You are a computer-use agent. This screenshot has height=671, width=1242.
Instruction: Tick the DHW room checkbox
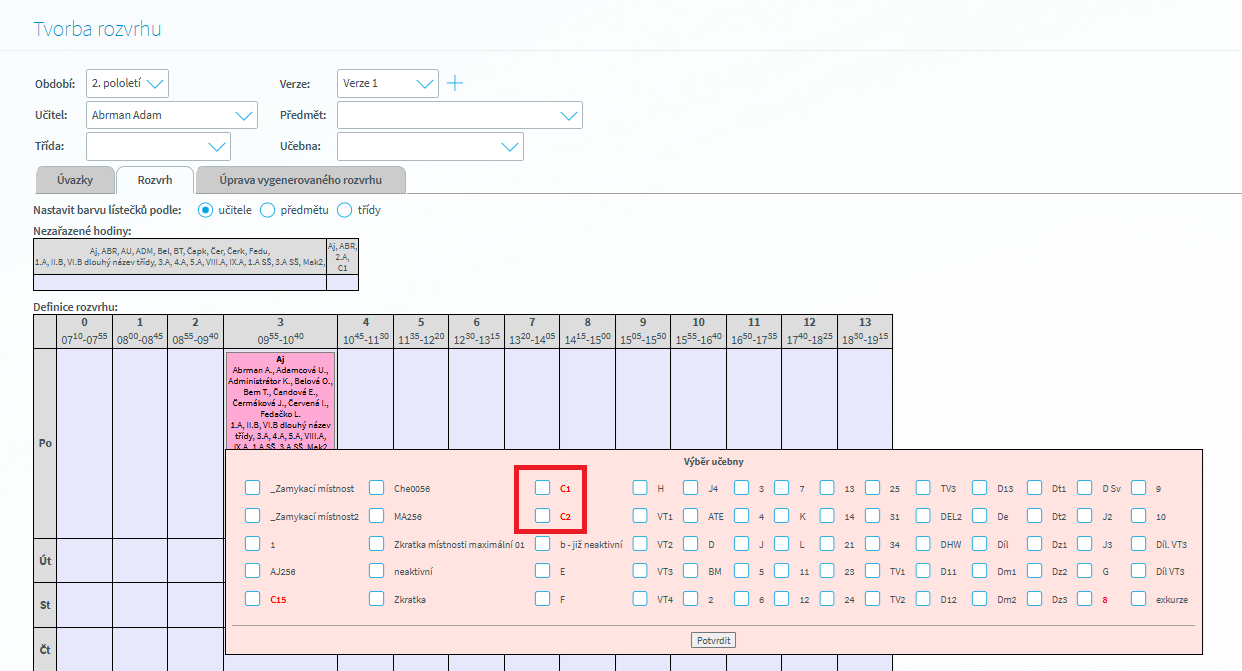click(x=924, y=544)
